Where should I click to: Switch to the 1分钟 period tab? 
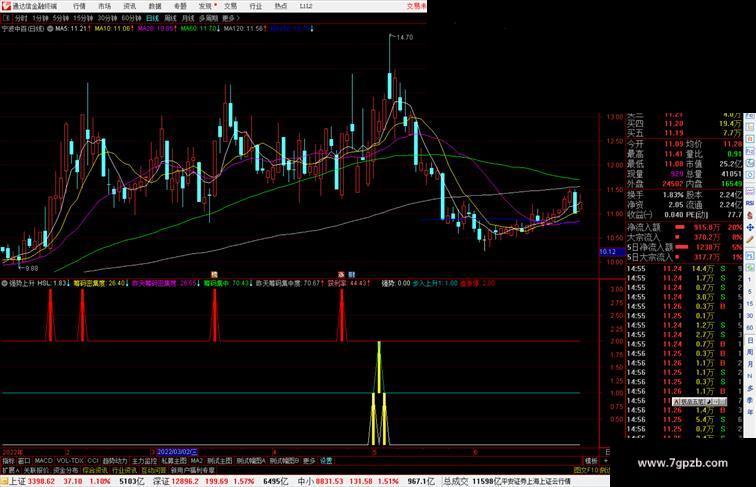(x=40, y=18)
